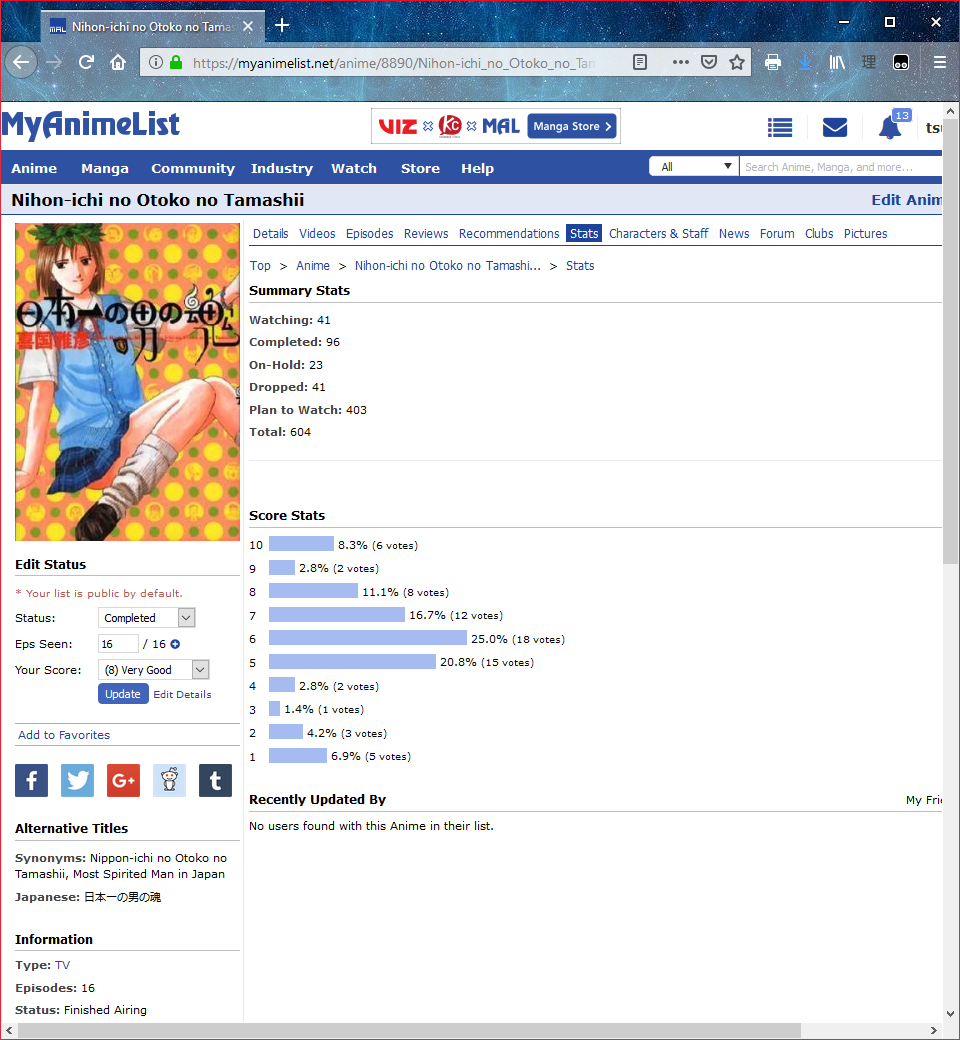
Task: Click the MyAnimeList logo
Action: coord(91,125)
